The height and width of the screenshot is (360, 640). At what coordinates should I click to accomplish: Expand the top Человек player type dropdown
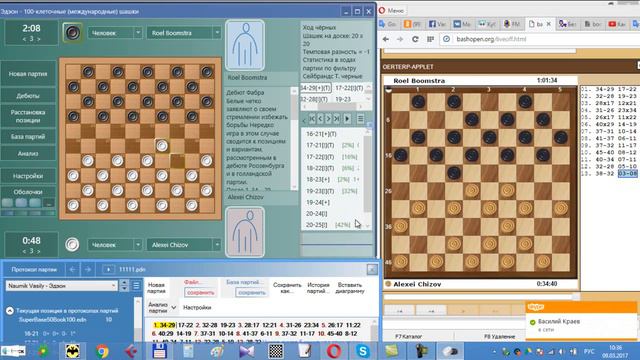point(138,33)
